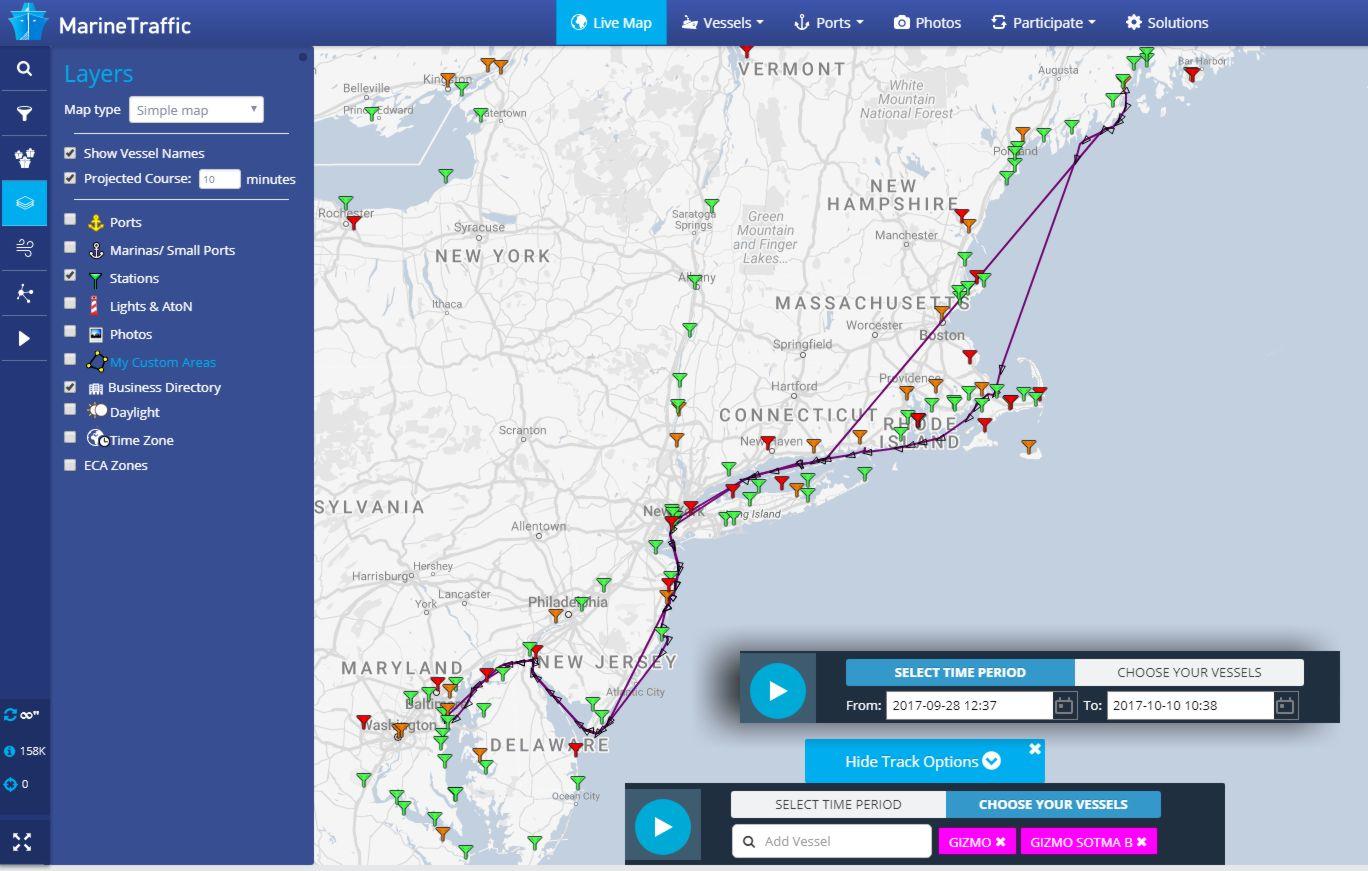The width and height of the screenshot is (1368, 871).
Task: Open the filters funnel icon in the sidebar
Action: [x=24, y=114]
